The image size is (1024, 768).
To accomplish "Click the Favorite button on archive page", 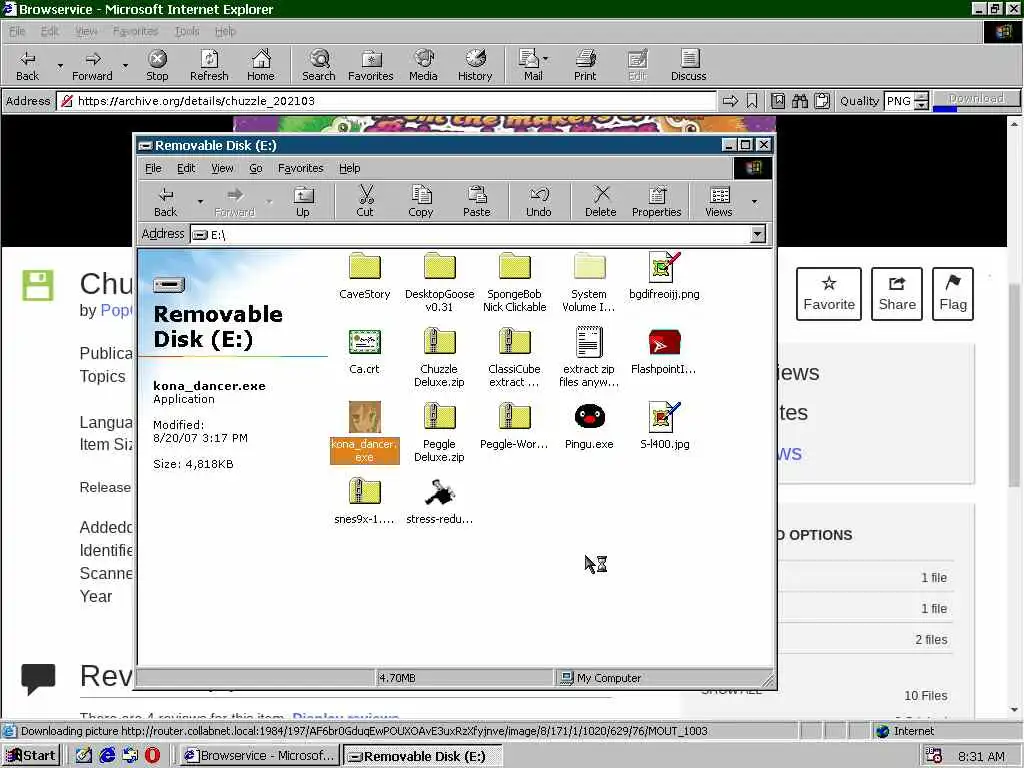I will coord(829,294).
